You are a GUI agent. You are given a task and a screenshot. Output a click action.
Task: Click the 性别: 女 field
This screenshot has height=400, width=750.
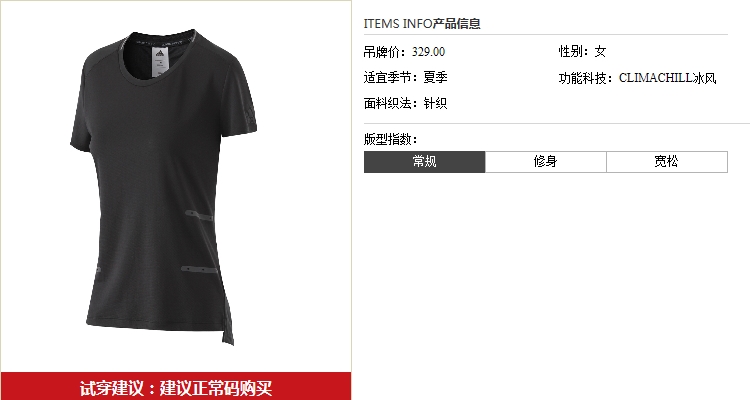pyautogui.click(x=582, y=52)
